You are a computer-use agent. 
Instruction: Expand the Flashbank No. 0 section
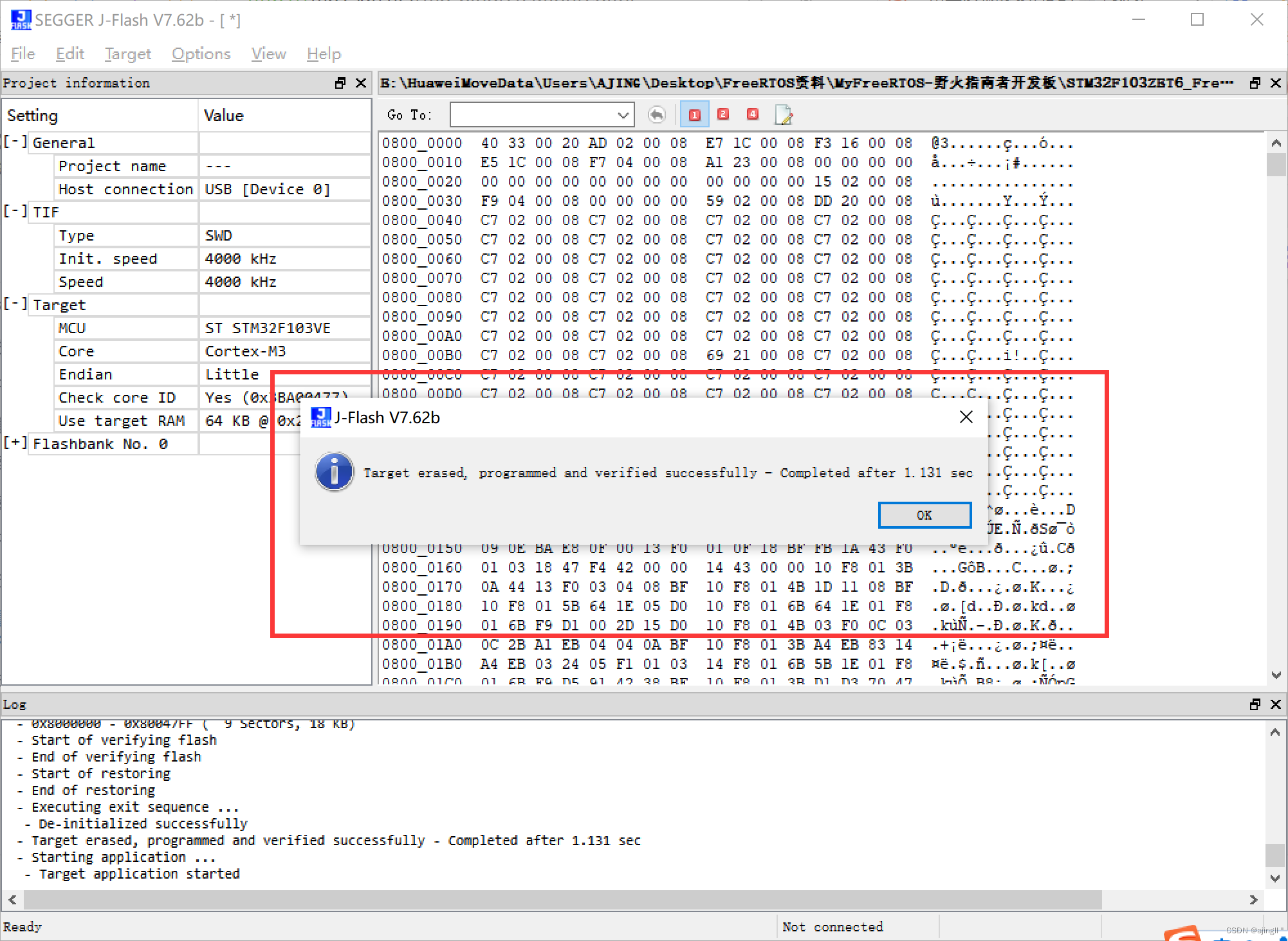14,443
